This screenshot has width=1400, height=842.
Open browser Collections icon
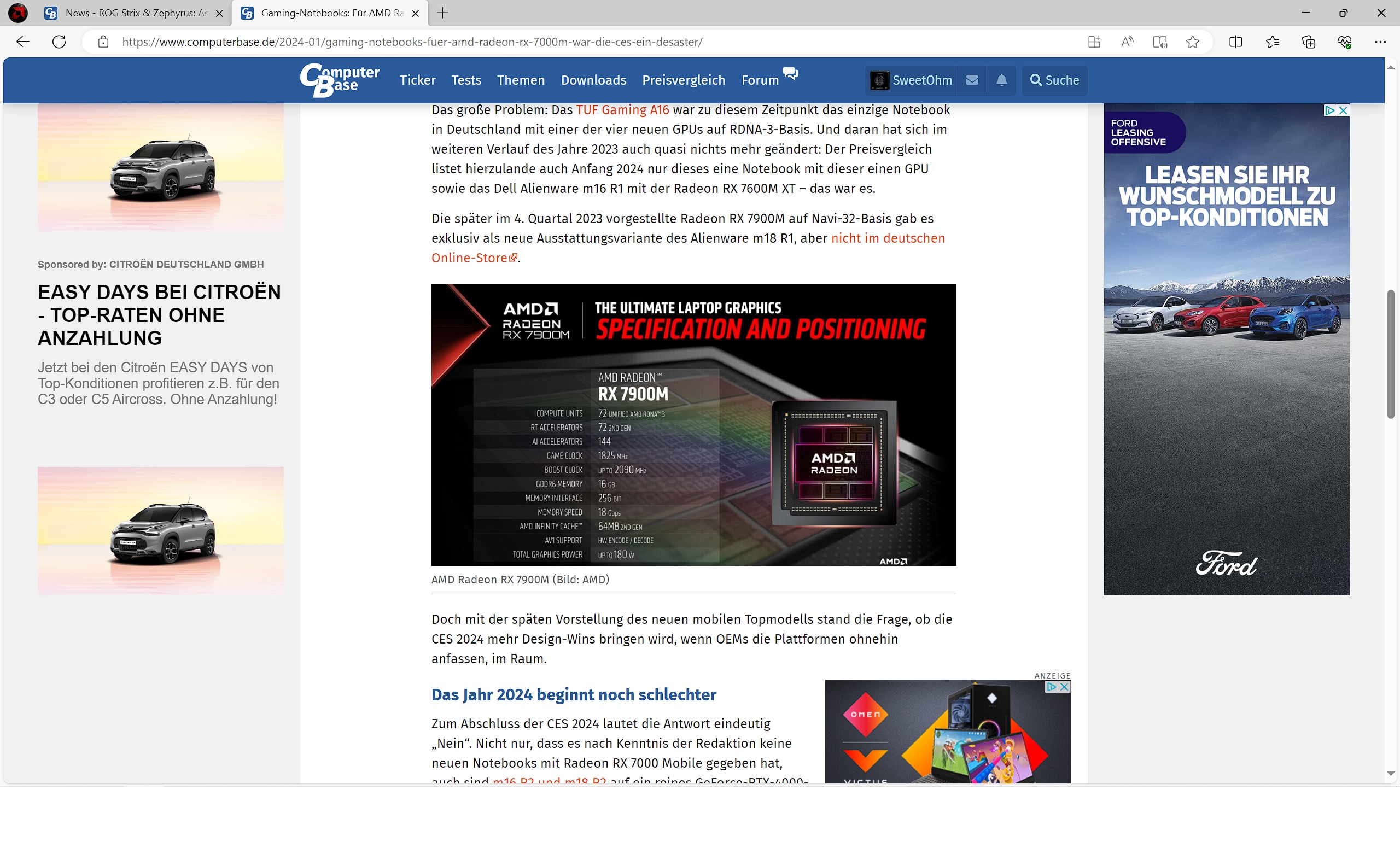pyautogui.click(x=1308, y=42)
